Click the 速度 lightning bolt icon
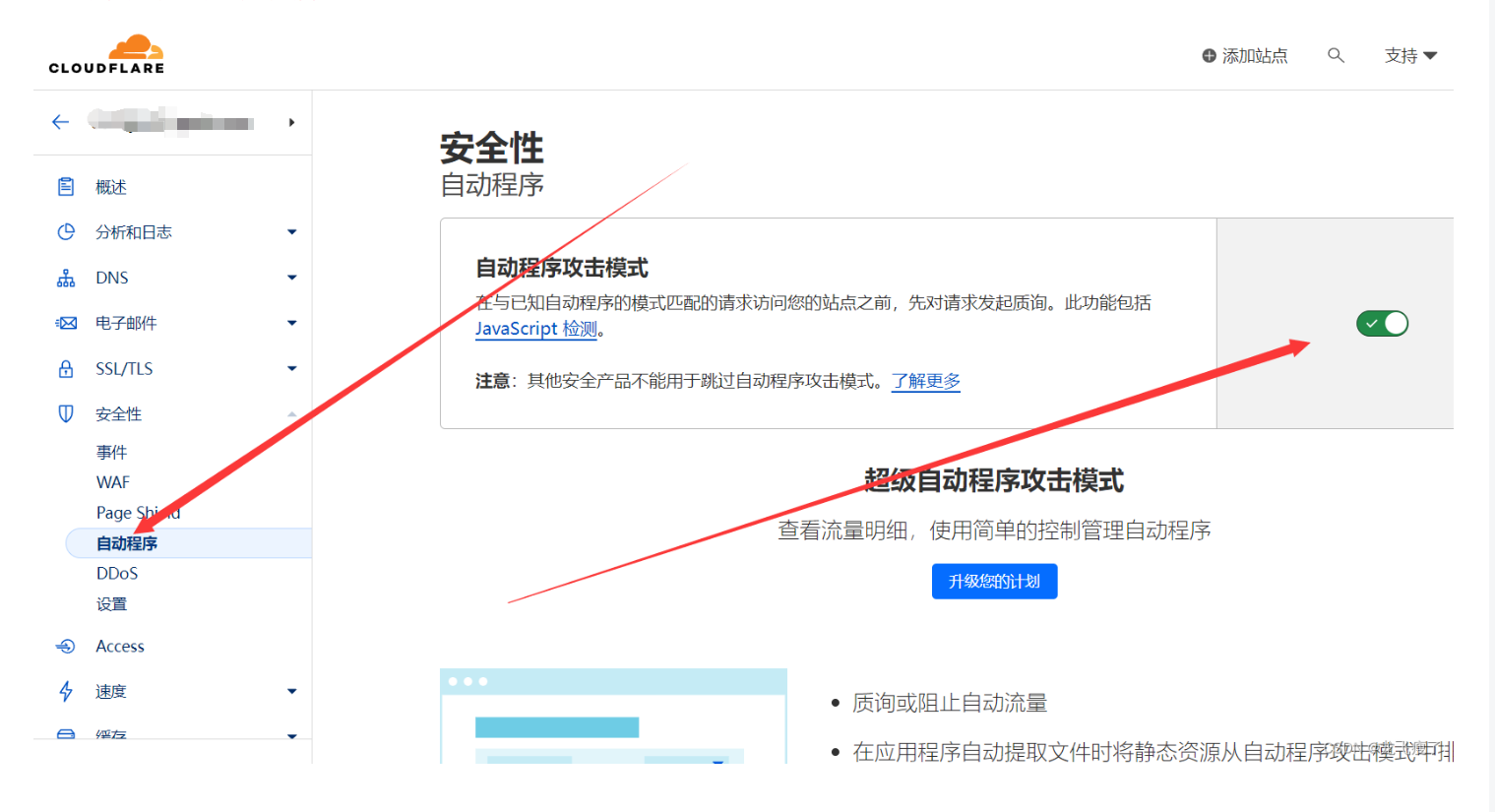This screenshot has height=812, width=1495. click(x=66, y=692)
